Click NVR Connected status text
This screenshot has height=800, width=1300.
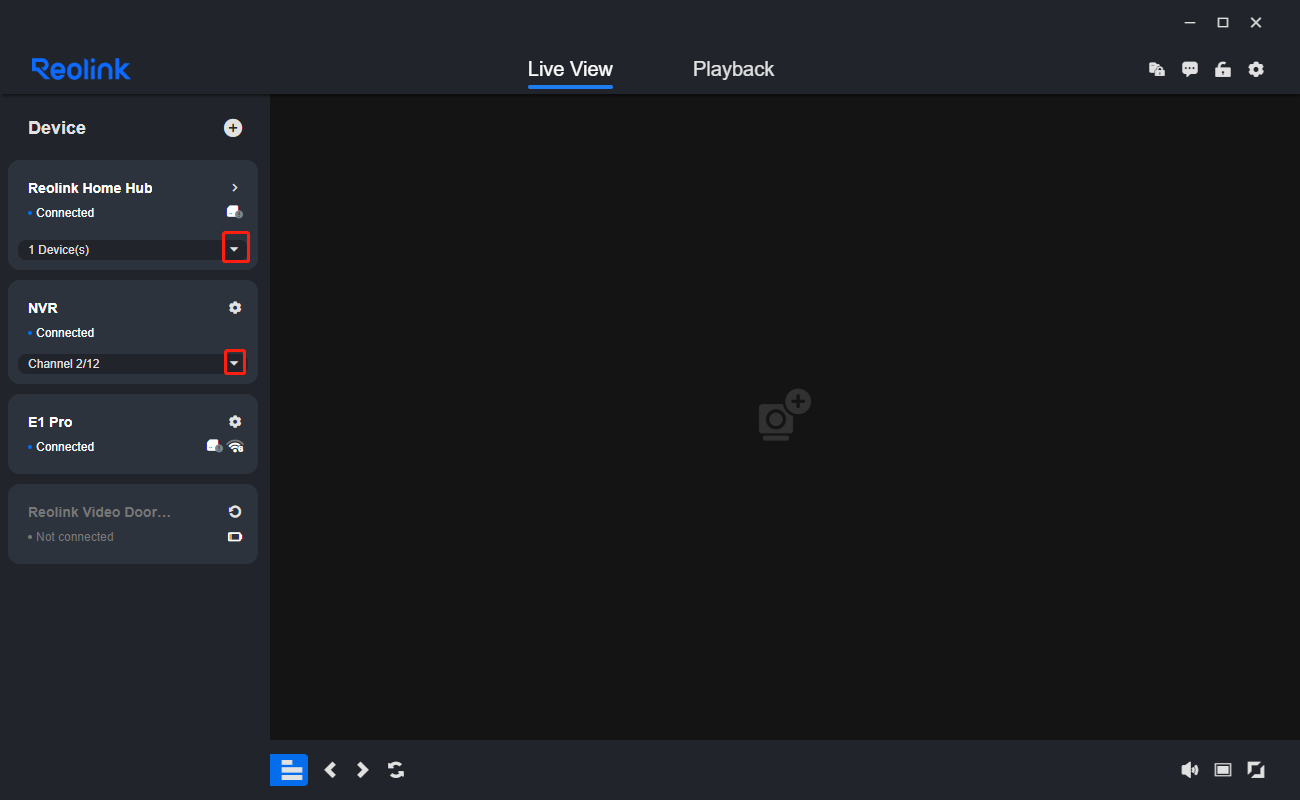point(65,333)
